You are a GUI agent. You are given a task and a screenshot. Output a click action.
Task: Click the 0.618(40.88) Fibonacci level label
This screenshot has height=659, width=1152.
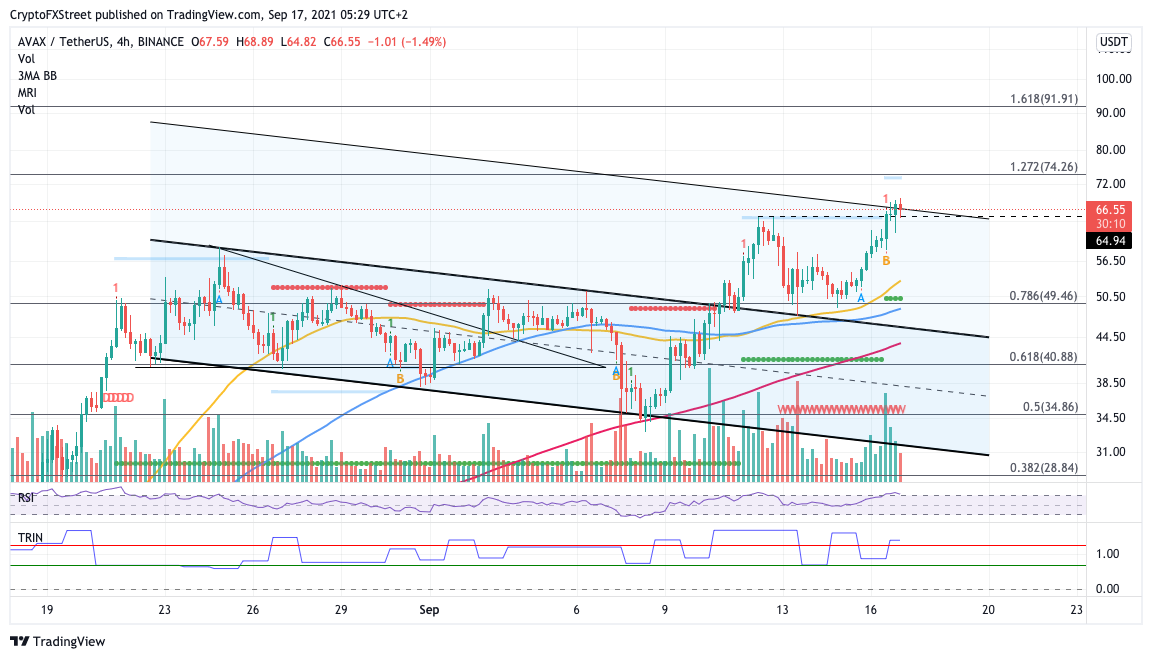tap(1043, 357)
